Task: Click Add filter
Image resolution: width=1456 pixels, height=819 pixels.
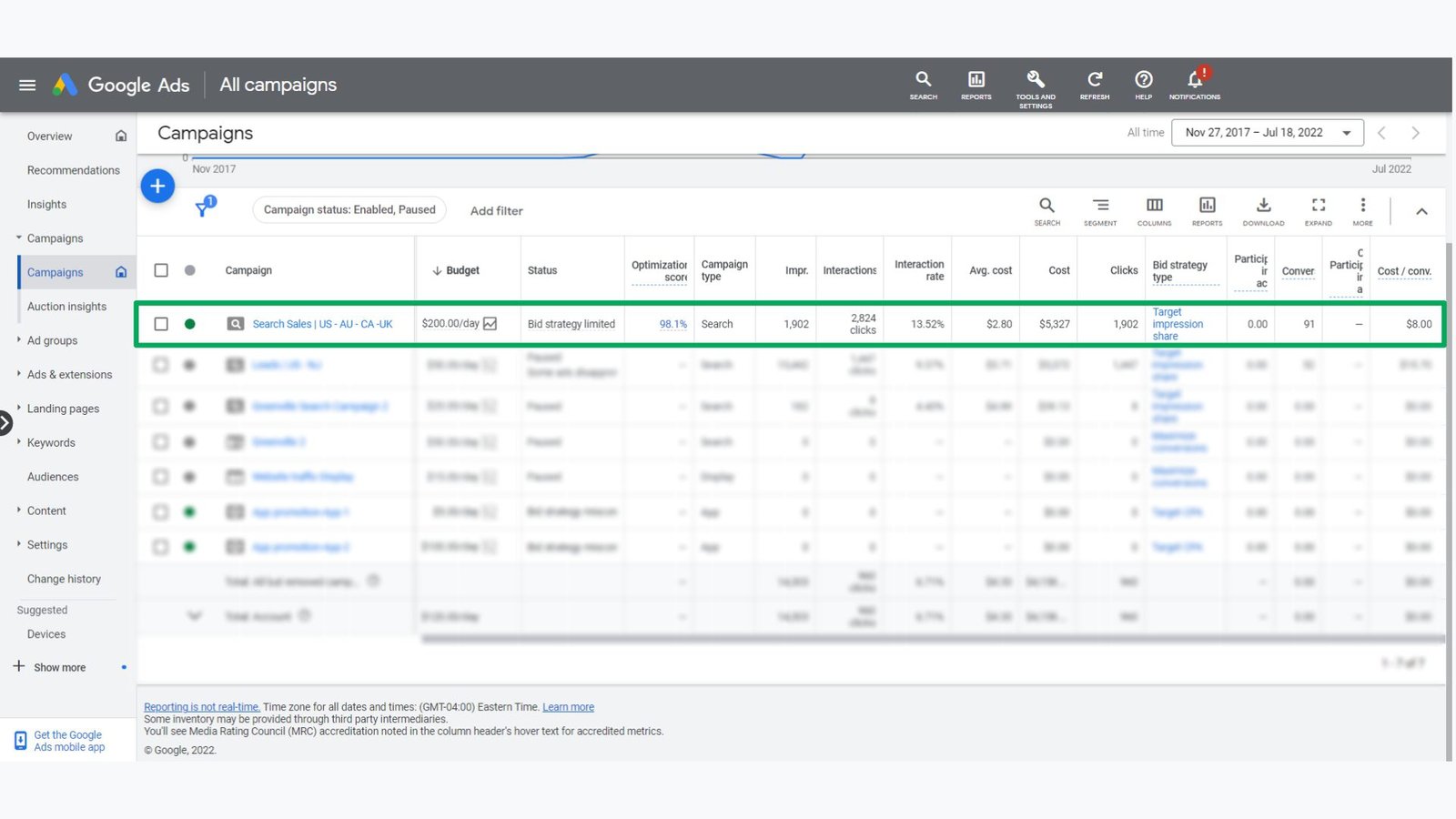Action: pyautogui.click(x=496, y=211)
